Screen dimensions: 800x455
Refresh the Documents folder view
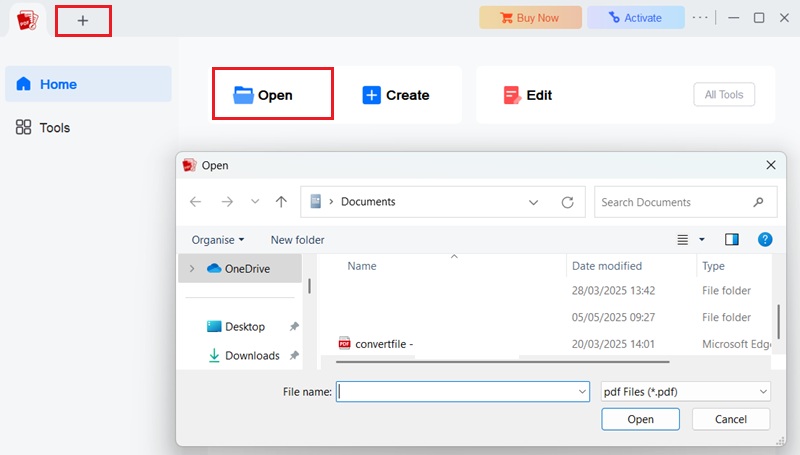pyautogui.click(x=567, y=203)
